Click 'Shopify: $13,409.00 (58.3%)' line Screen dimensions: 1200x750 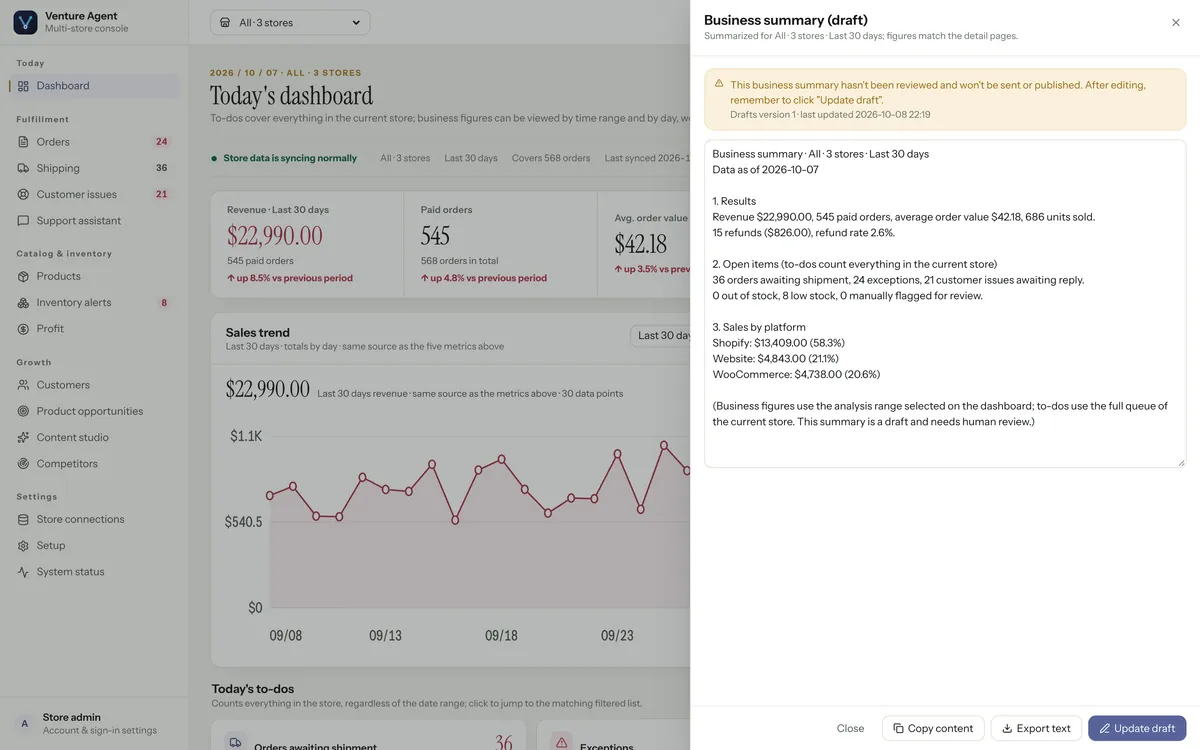tap(779, 343)
